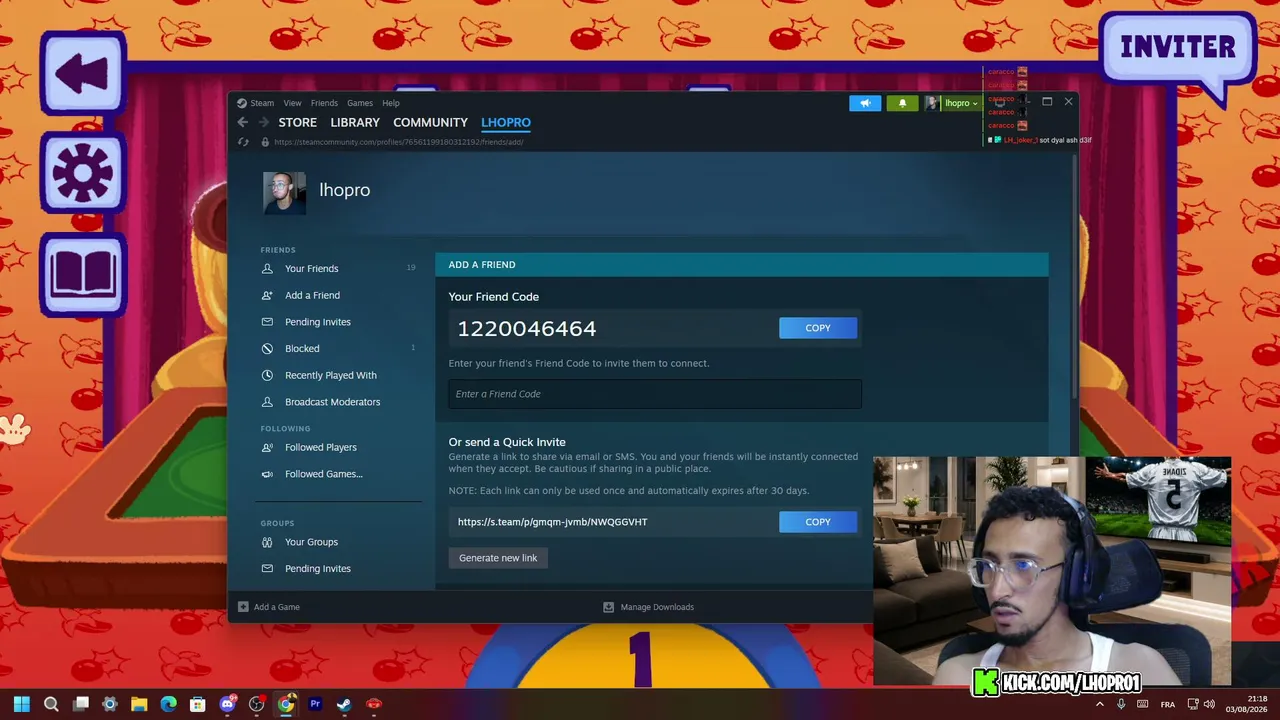Open Steam from the taskbar
Viewport: 1280px width, 720px height.
pos(344,704)
